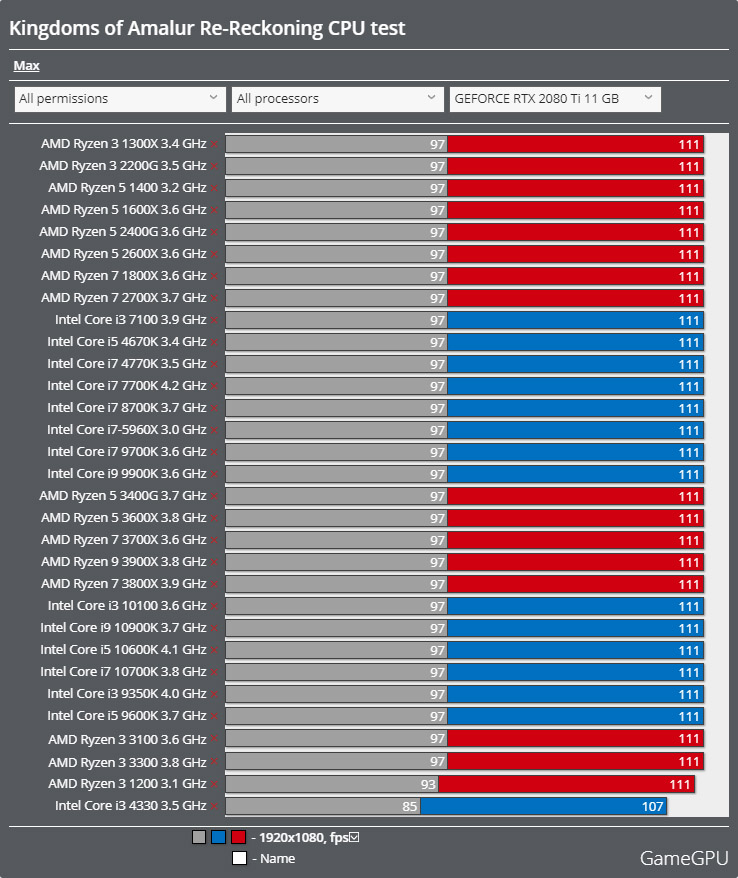Remove the Intel Core i7-5960X row
738x878 pixels.
tap(214, 430)
